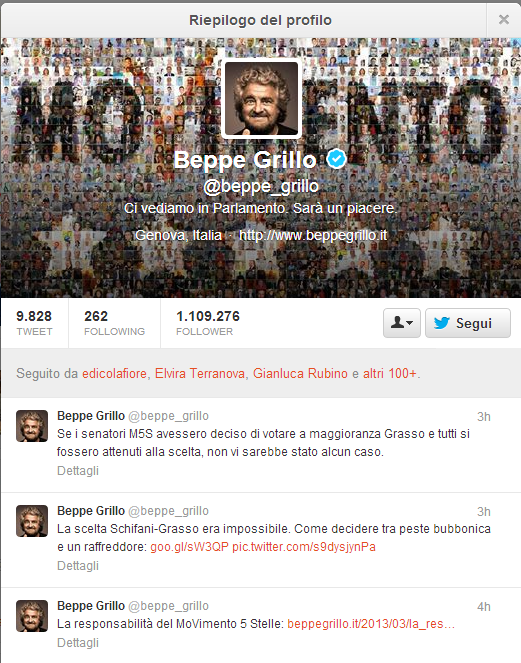This screenshot has width=521, height=663.
Task: Click the Segui follow button
Action: (x=468, y=323)
